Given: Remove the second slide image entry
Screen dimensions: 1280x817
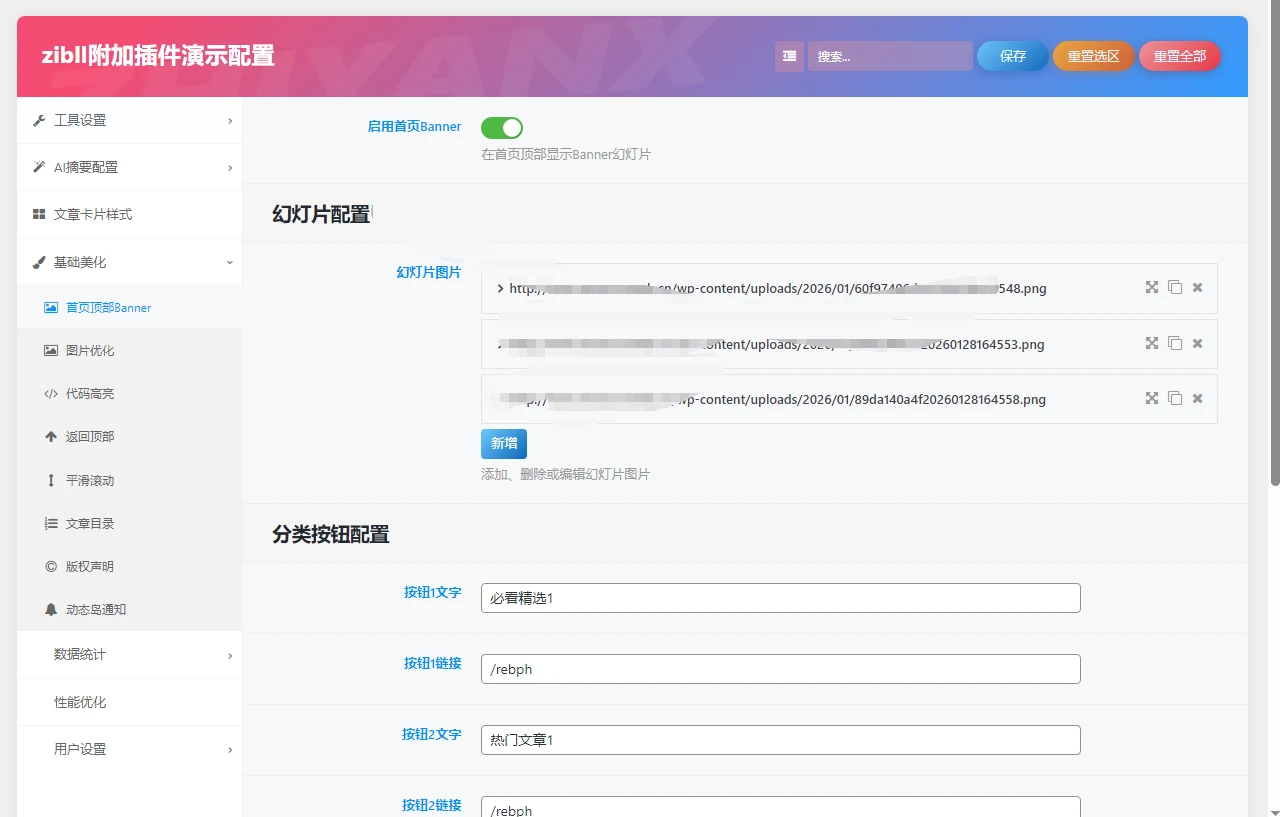Looking at the screenshot, I should 1198,343.
